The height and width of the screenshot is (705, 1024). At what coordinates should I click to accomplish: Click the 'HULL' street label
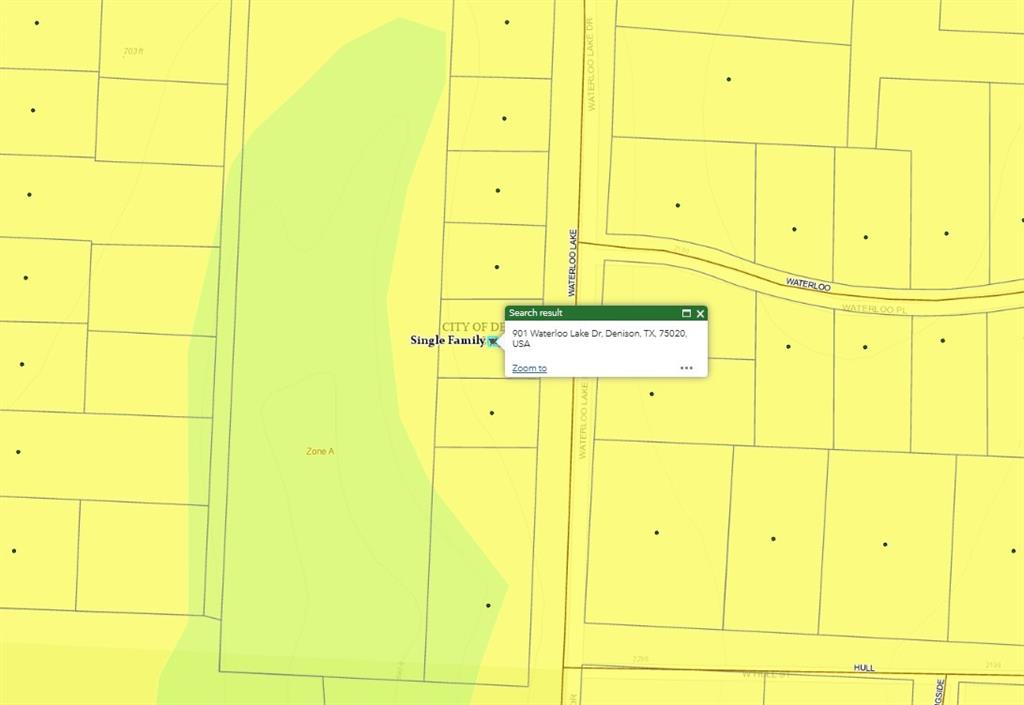pos(864,667)
